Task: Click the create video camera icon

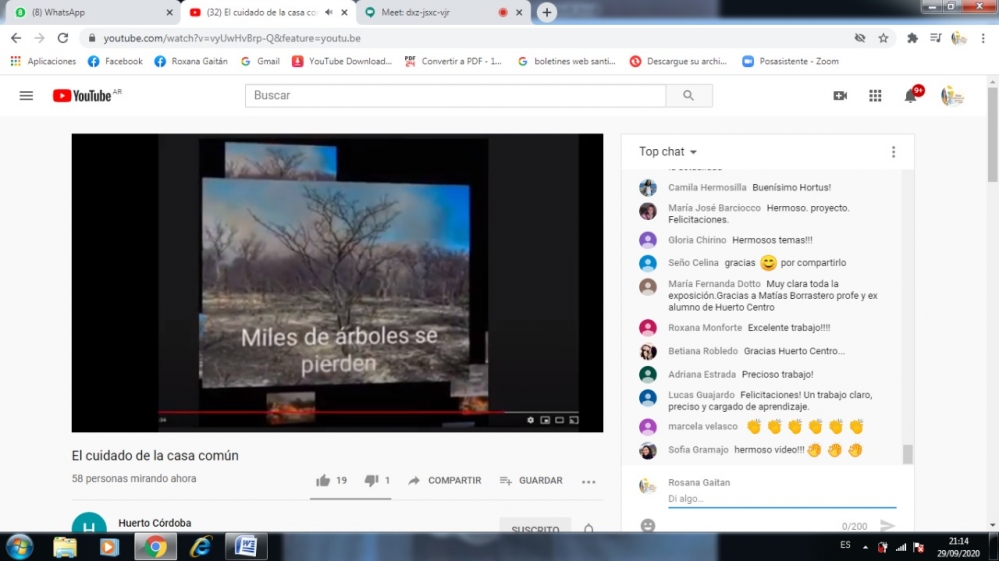Action: [840, 96]
